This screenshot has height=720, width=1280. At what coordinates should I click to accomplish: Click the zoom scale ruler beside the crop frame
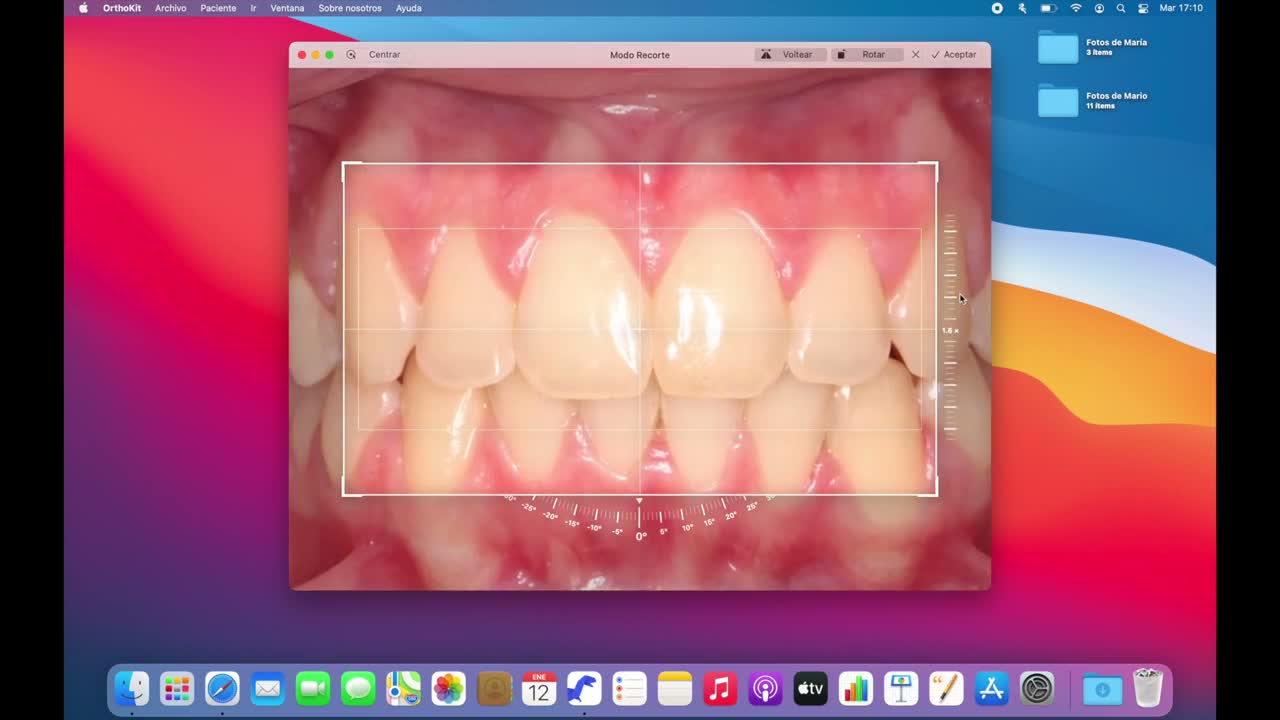(x=950, y=327)
